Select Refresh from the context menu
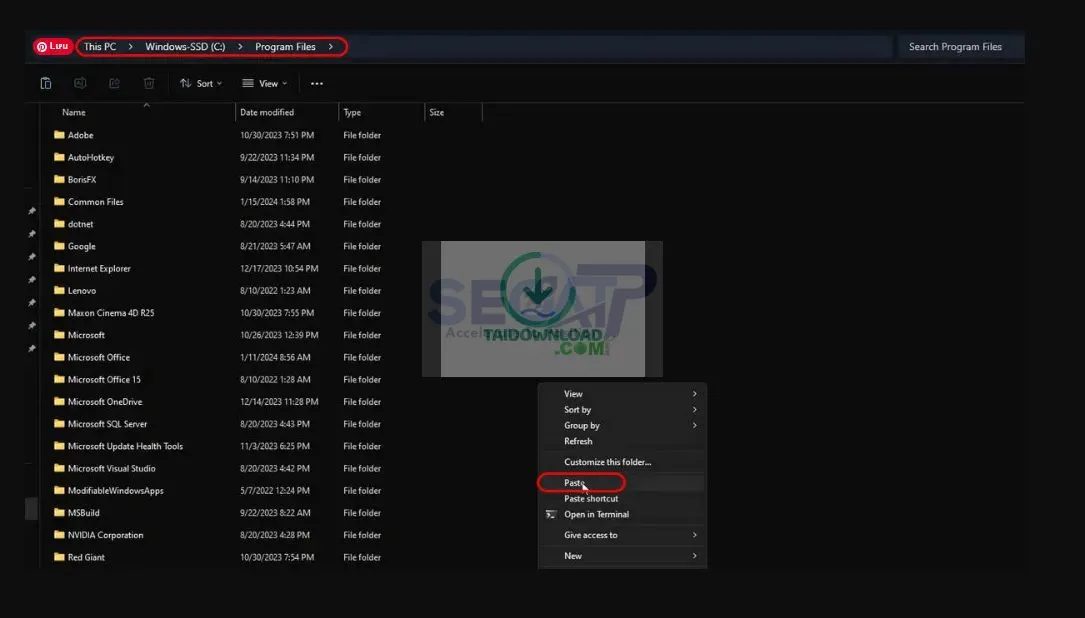This screenshot has height=618, width=1085. pyautogui.click(x=578, y=441)
